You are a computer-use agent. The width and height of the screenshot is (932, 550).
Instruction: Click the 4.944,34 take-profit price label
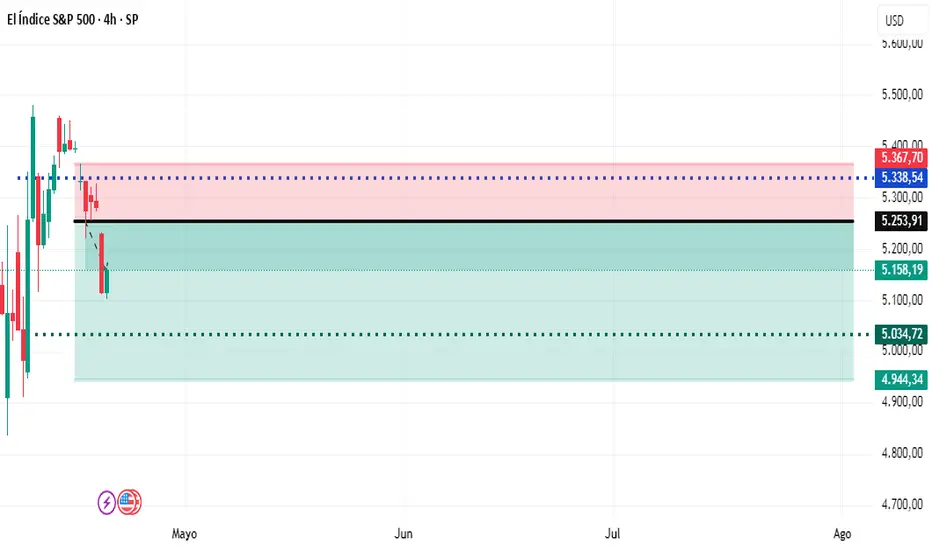(x=901, y=380)
